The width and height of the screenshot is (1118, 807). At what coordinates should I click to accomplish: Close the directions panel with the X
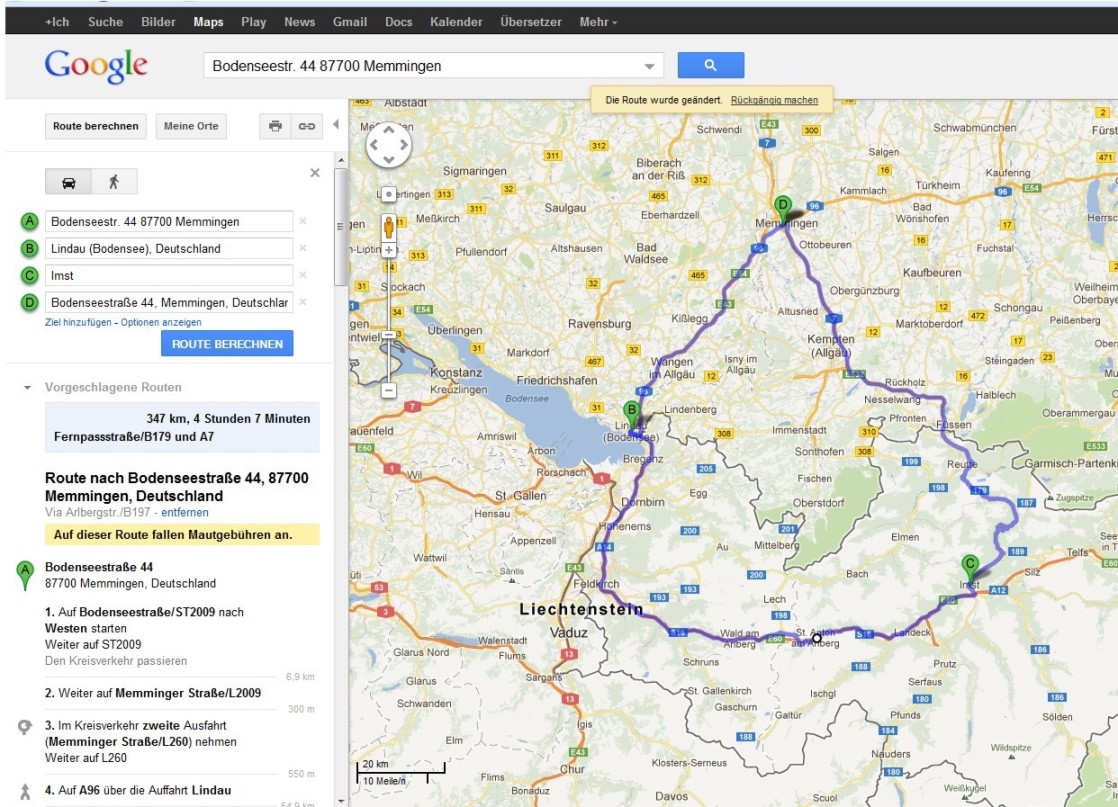coord(315,173)
